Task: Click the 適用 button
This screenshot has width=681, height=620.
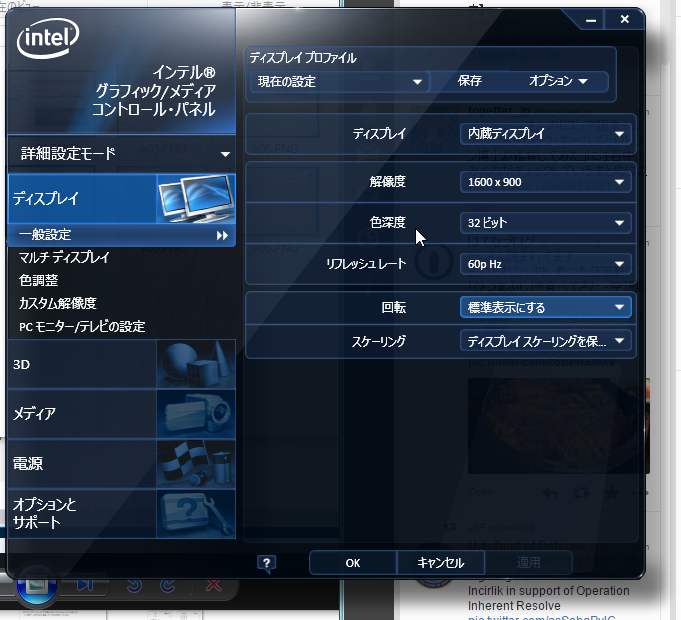Action: [529, 563]
